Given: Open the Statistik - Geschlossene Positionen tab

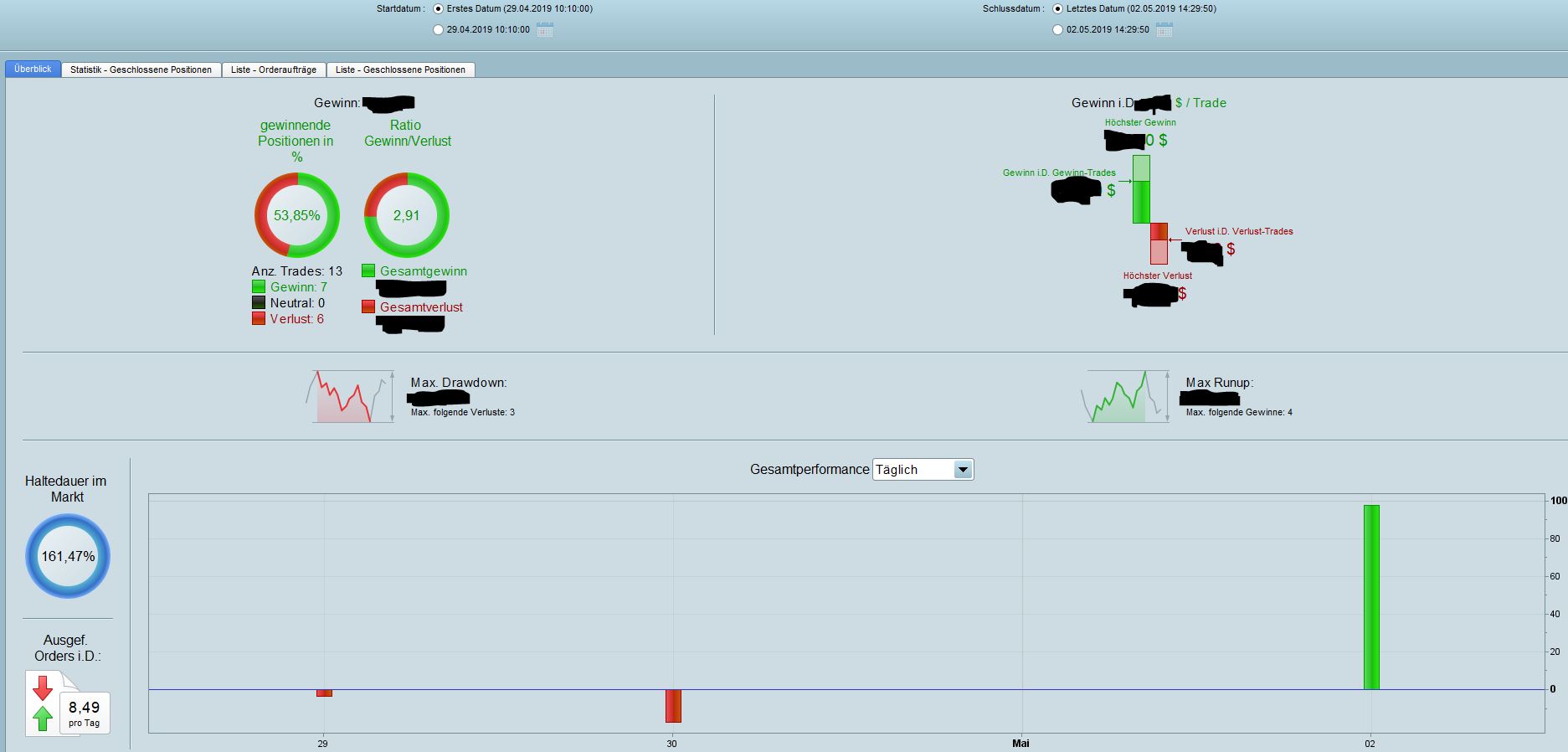Looking at the screenshot, I should 141,70.
